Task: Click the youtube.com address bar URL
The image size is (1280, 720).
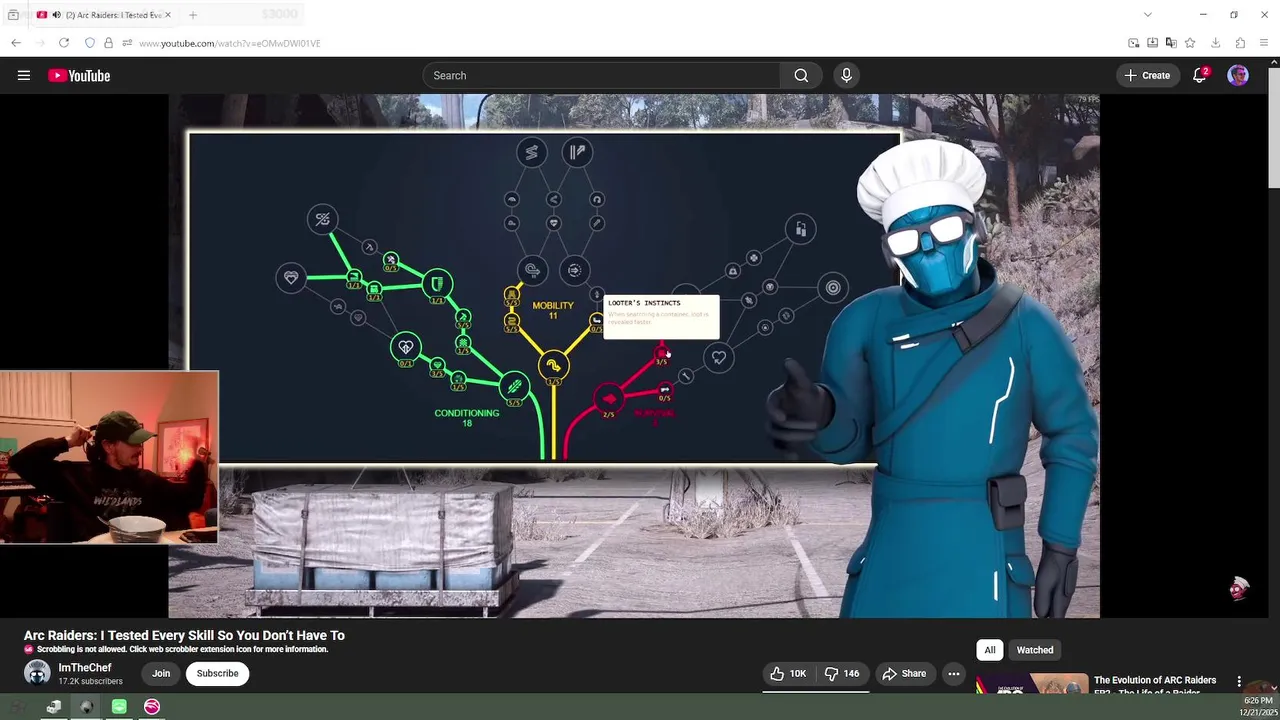Action: click(230, 43)
